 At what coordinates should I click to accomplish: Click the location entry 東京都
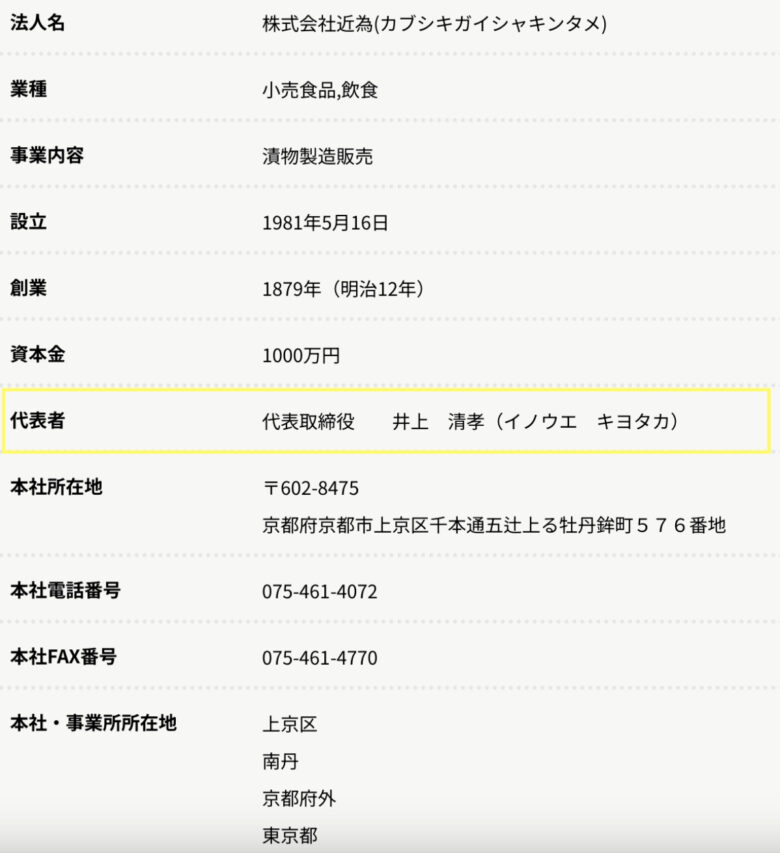(x=289, y=836)
